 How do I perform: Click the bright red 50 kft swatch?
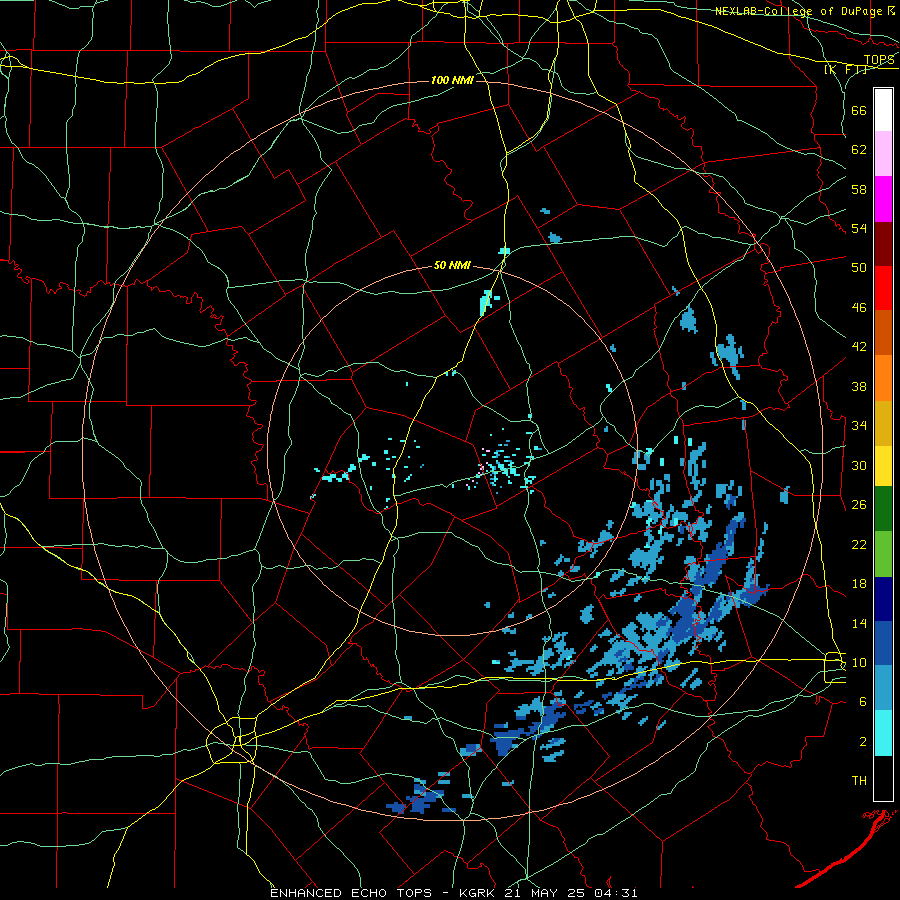click(x=883, y=288)
